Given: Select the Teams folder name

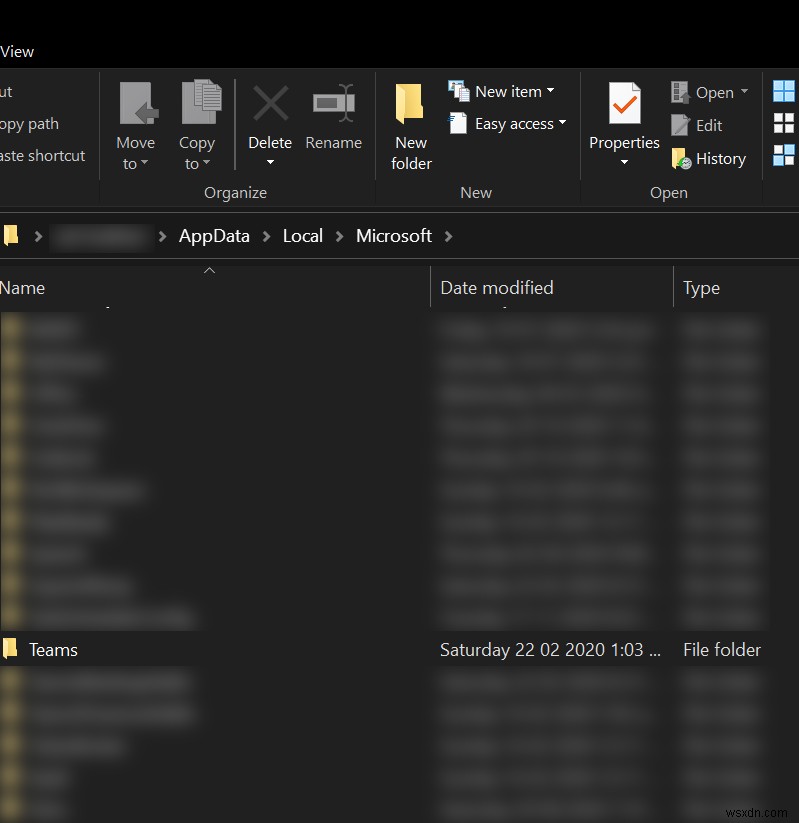Looking at the screenshot, I should click(54, 650).
